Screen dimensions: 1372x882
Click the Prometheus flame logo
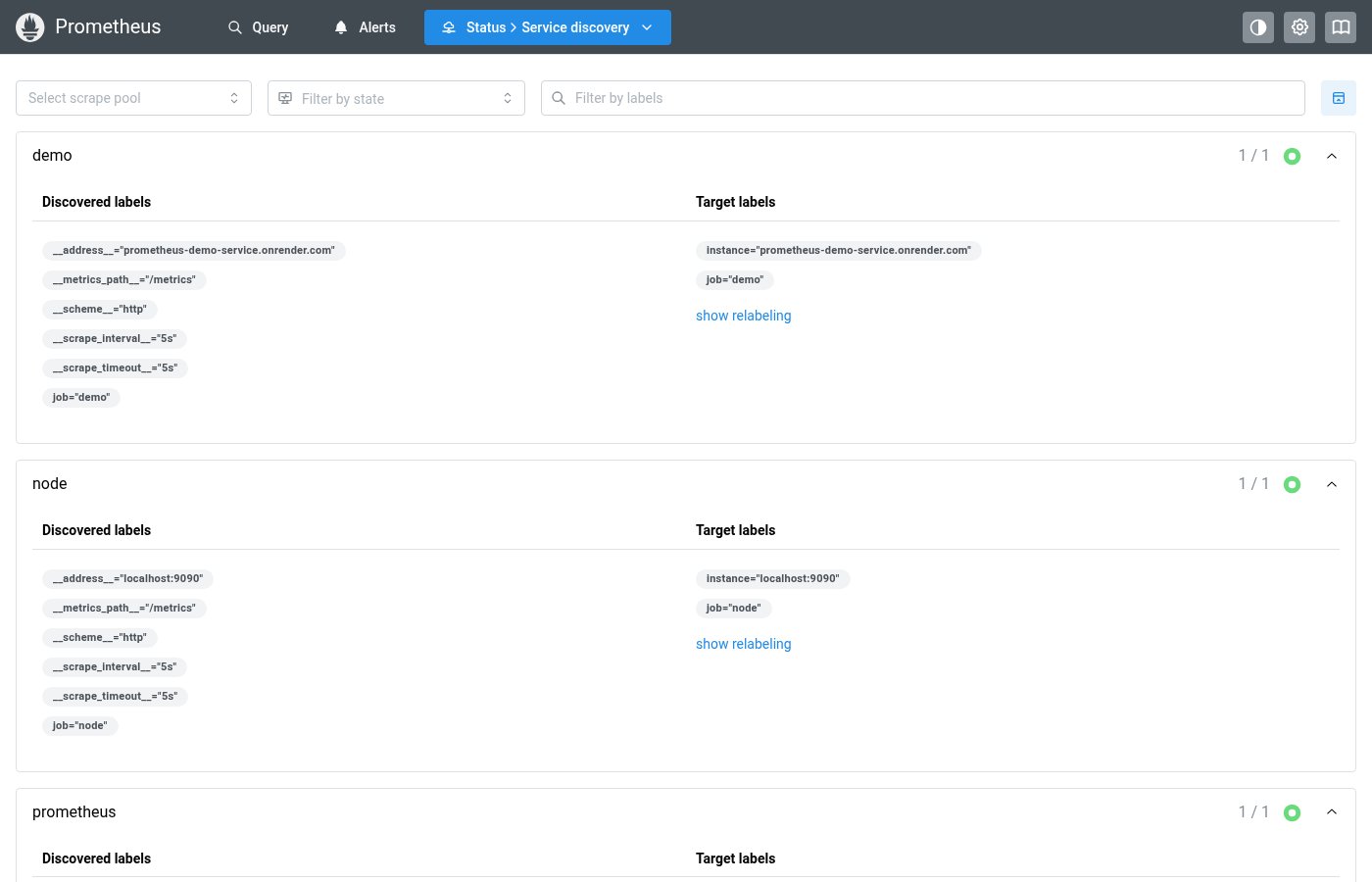point(30,27)
